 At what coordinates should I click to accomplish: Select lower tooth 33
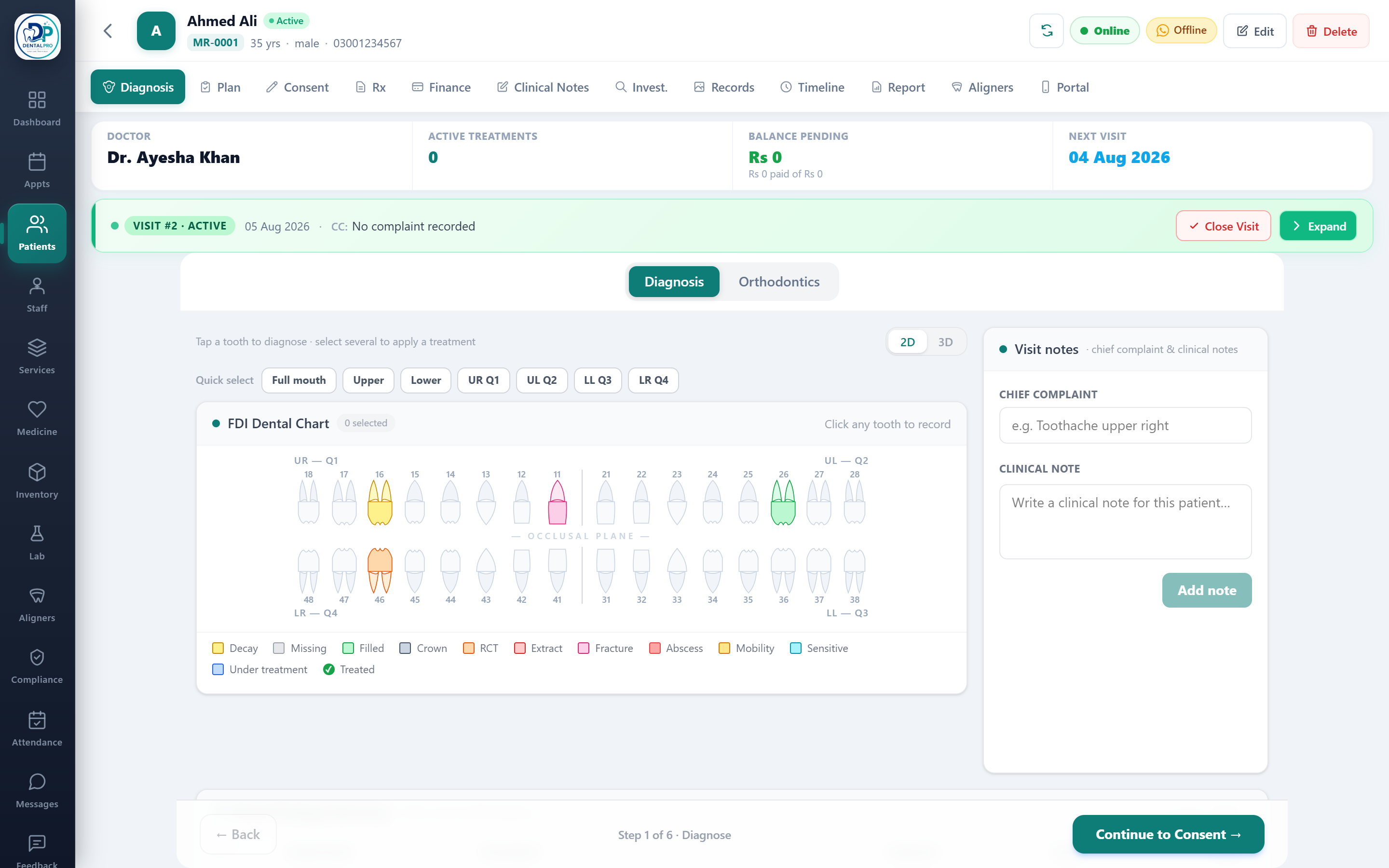click(x=677, y=570)
